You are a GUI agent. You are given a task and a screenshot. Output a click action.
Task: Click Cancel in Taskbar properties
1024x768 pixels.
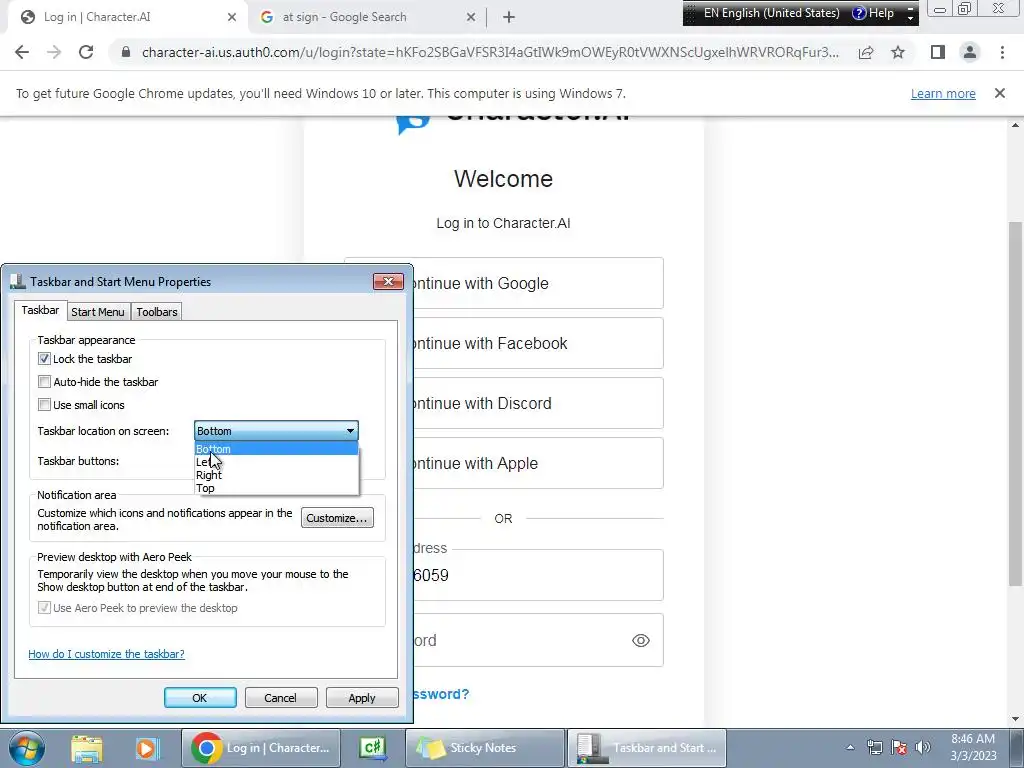coord(281,697)
